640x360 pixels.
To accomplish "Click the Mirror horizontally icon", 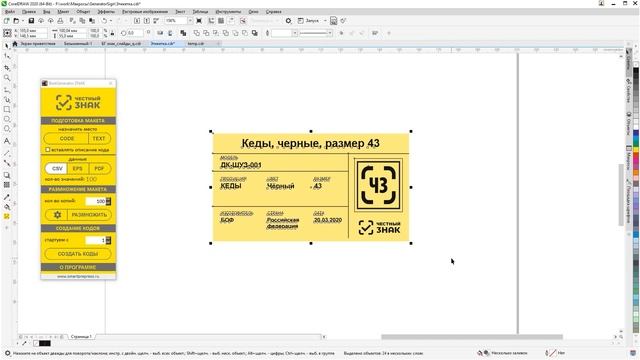I will click(160, 33).
